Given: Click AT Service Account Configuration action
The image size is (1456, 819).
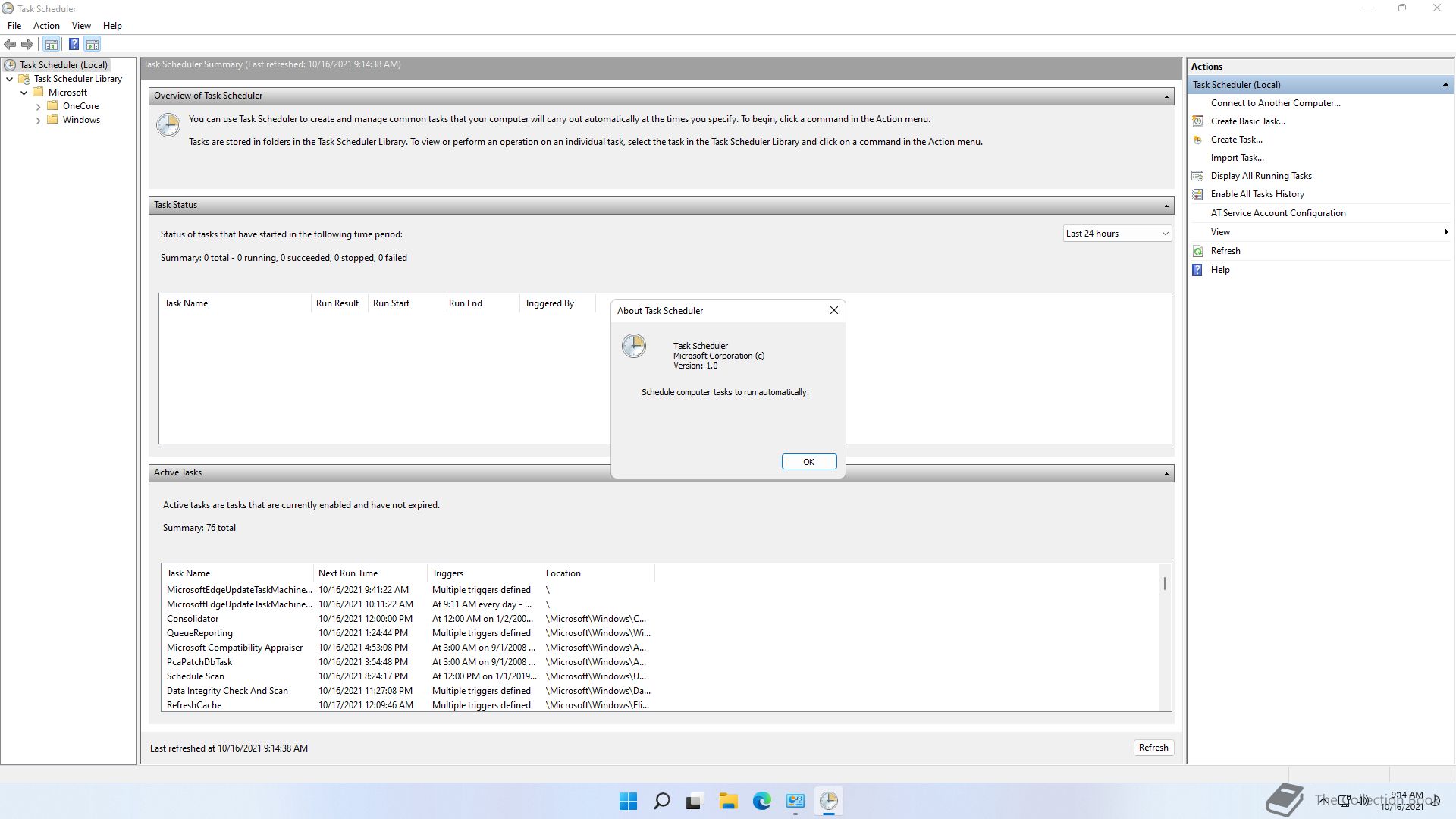Looking at the screenshot, I should point(1278,213).
